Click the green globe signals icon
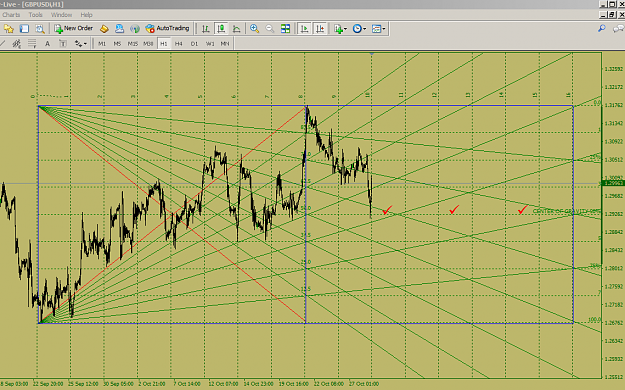 [135, 29]
